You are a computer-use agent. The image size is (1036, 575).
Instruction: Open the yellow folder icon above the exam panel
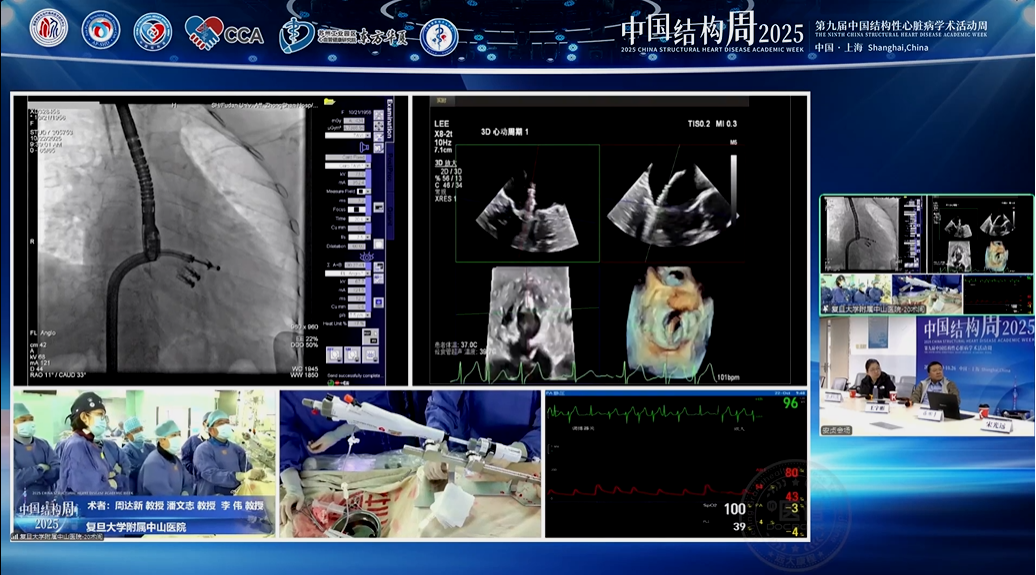[x=329, y=102]
